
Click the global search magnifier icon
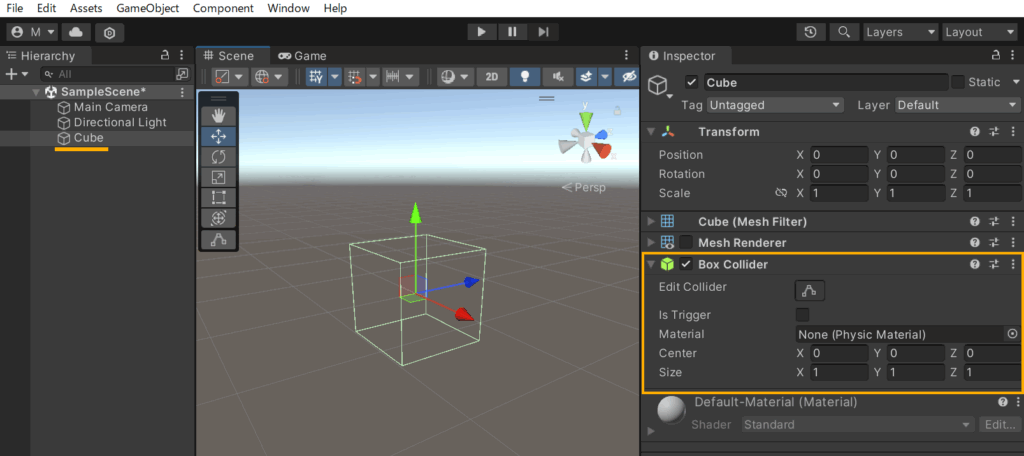pyautogui.click(x=844, y=32)
